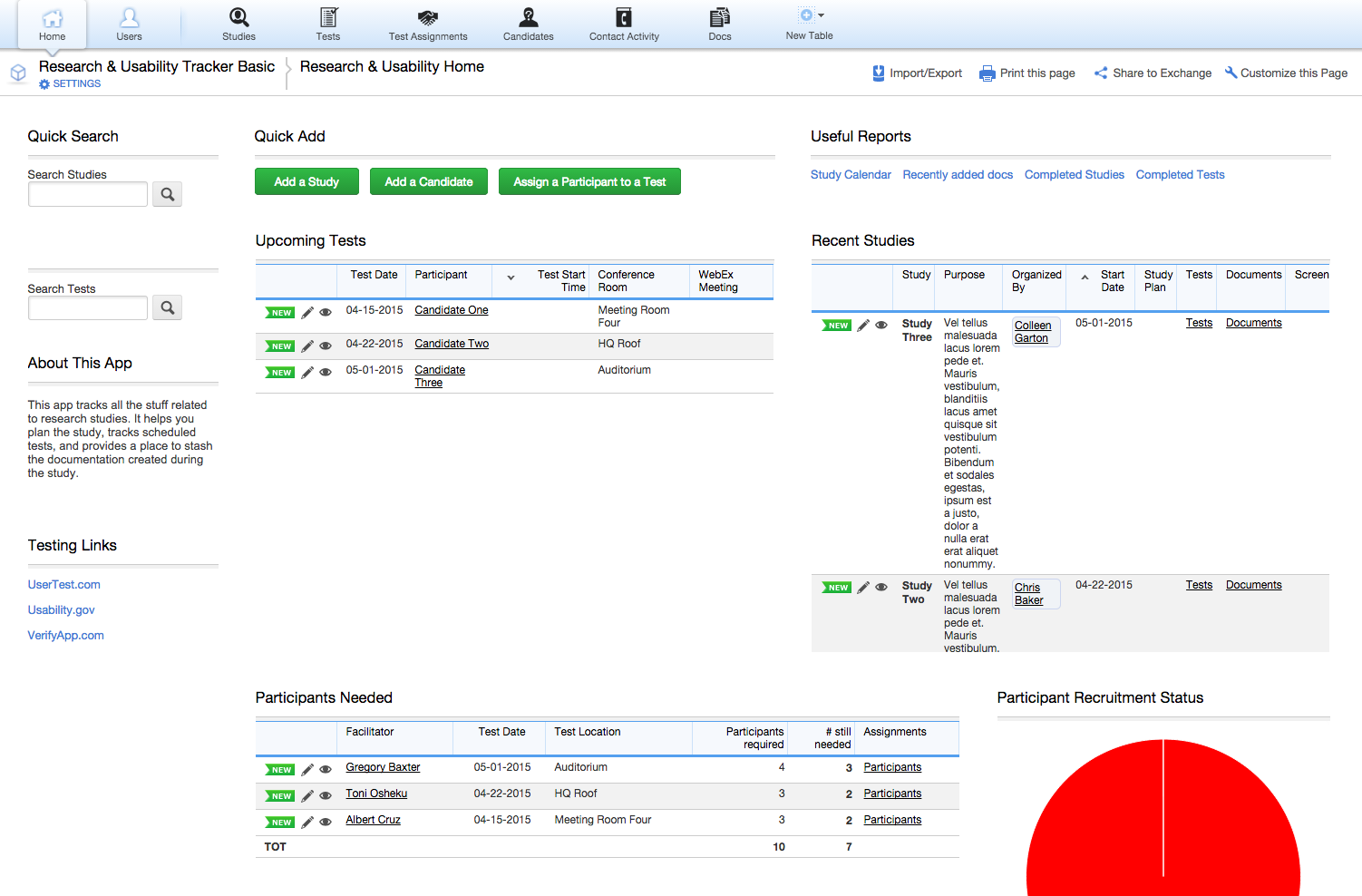Click Research & Usability Tracker Basic title

coord(157,66)
